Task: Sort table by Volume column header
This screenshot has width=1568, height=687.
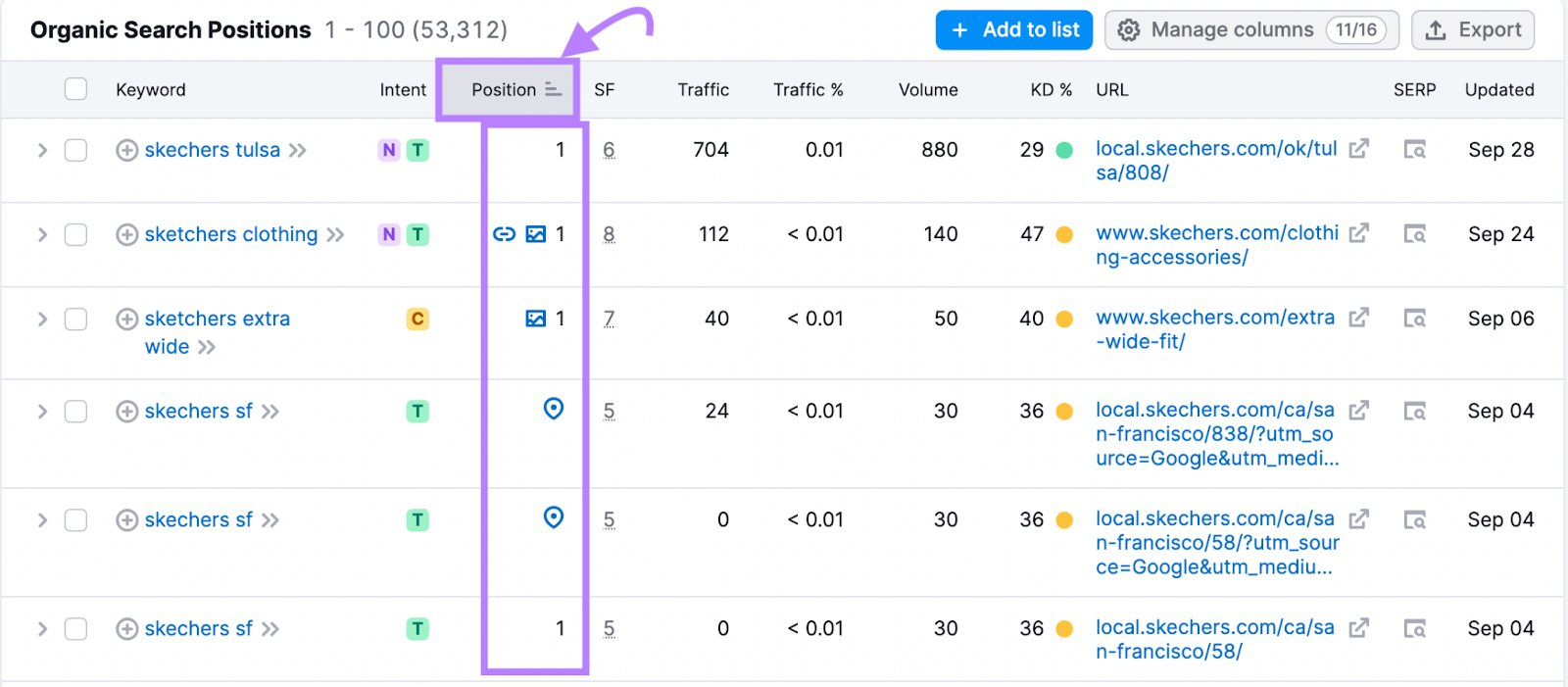Action: pyautogui.click(x=928, y=89)
